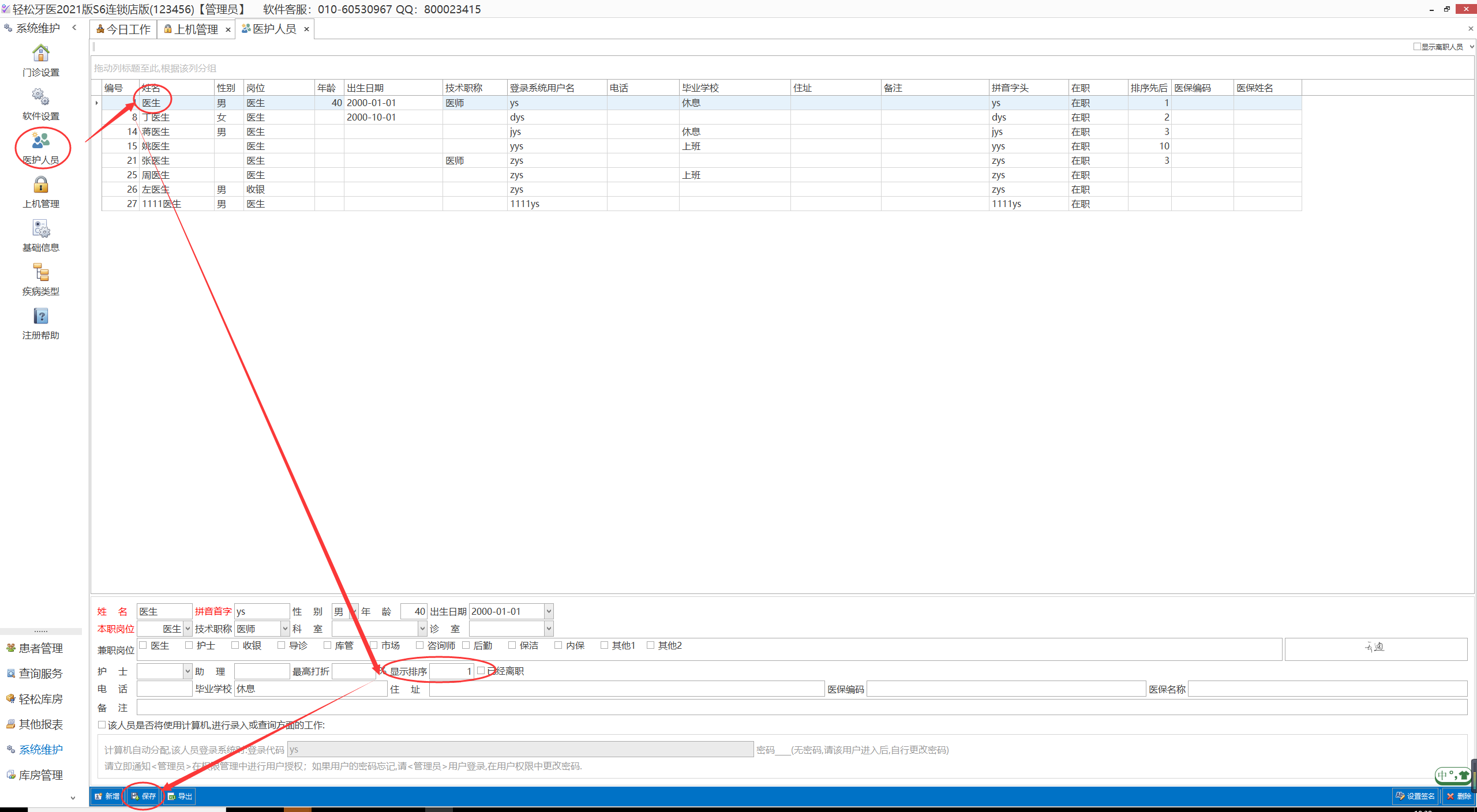Click the 毕业学校 input field
1477x812 pixels.
pyautogui.click(x=310, y=689)
